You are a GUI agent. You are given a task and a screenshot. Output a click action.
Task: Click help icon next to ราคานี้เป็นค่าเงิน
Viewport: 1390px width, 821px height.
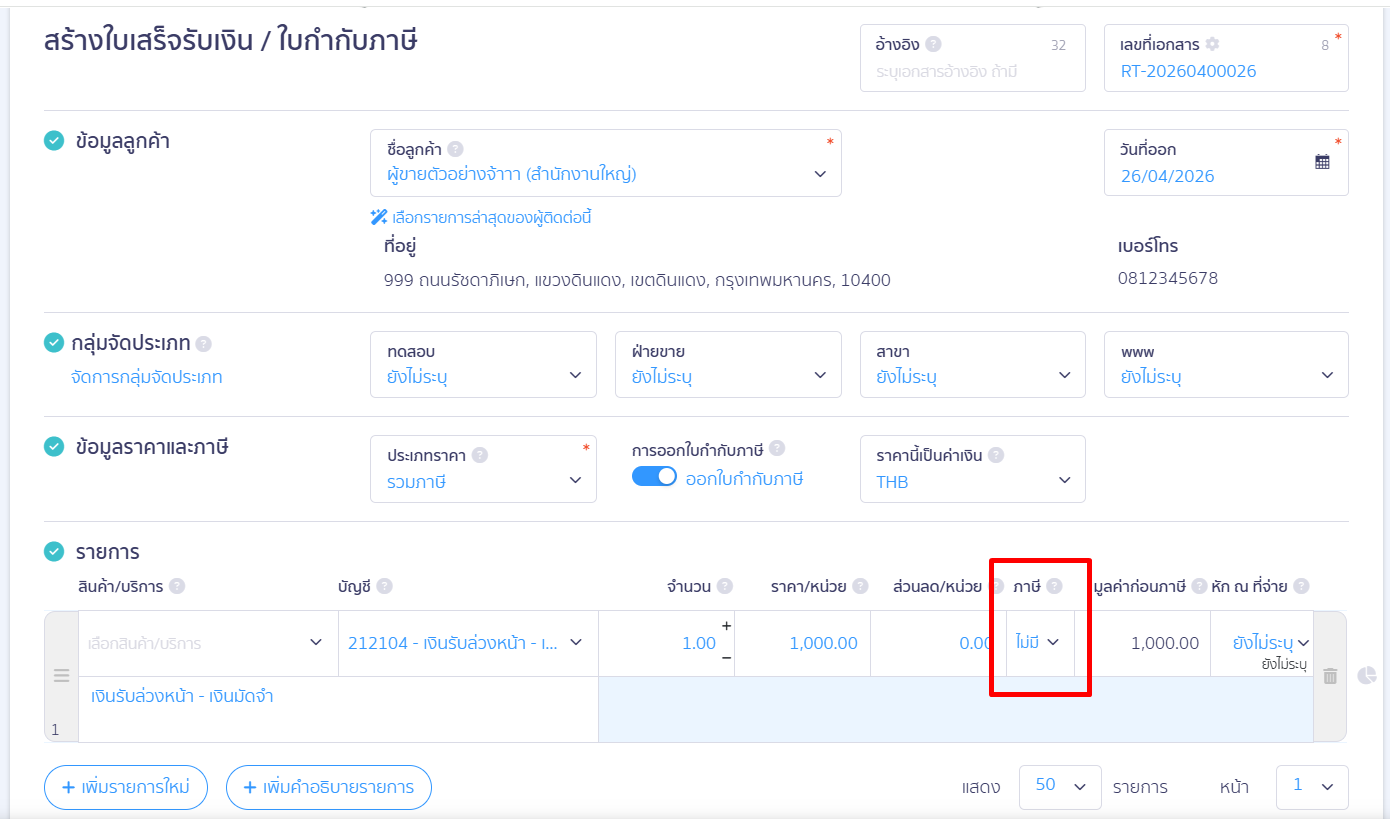tap(996, 455)
